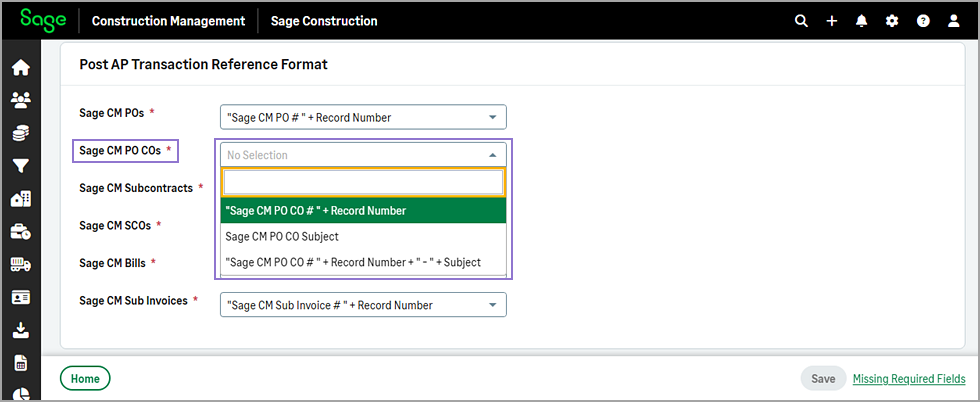Open the Missing Required Fields link
Viewport: 980px width, 402px height.
tap(909, 378)
